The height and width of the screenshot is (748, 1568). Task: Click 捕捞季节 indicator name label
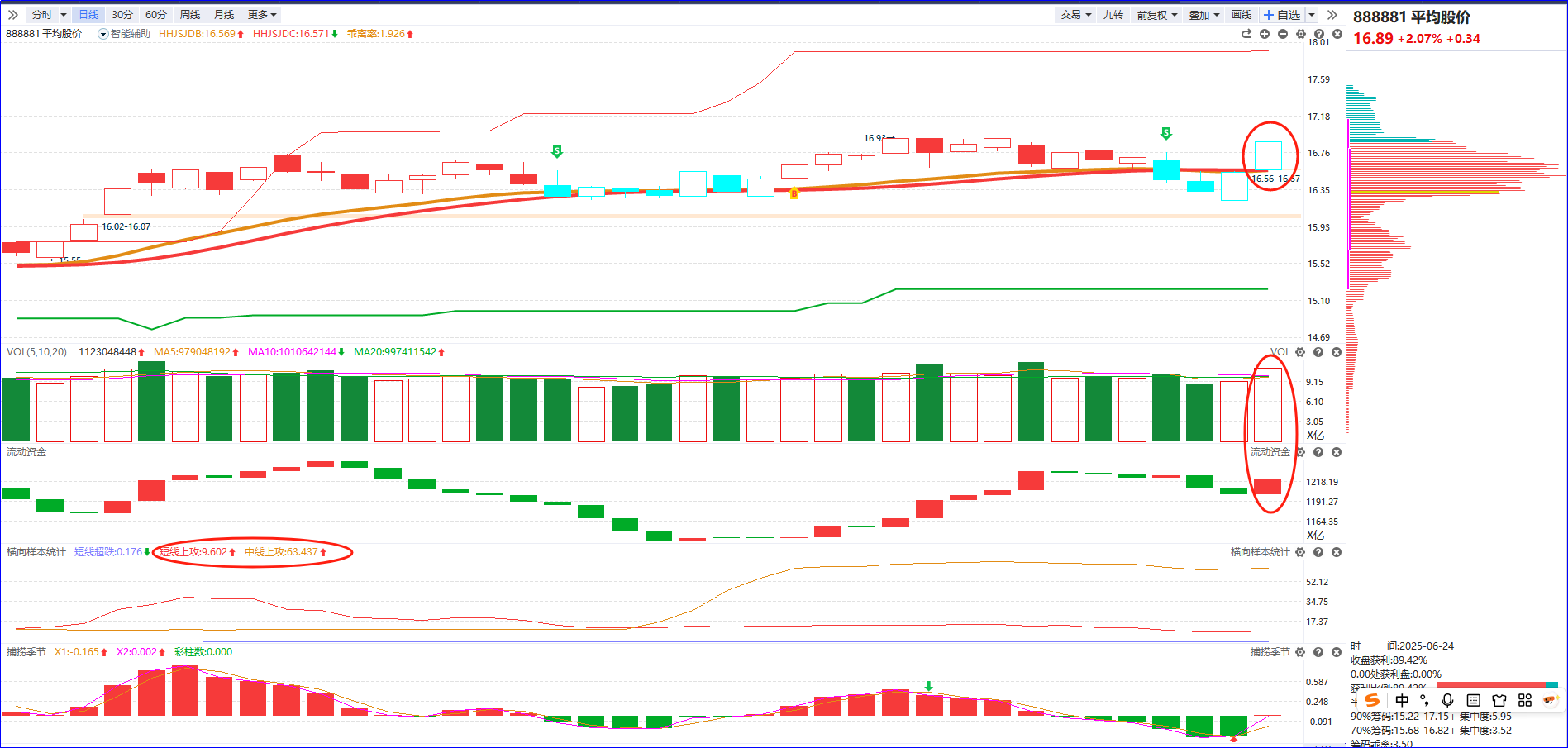click(26, 652)
